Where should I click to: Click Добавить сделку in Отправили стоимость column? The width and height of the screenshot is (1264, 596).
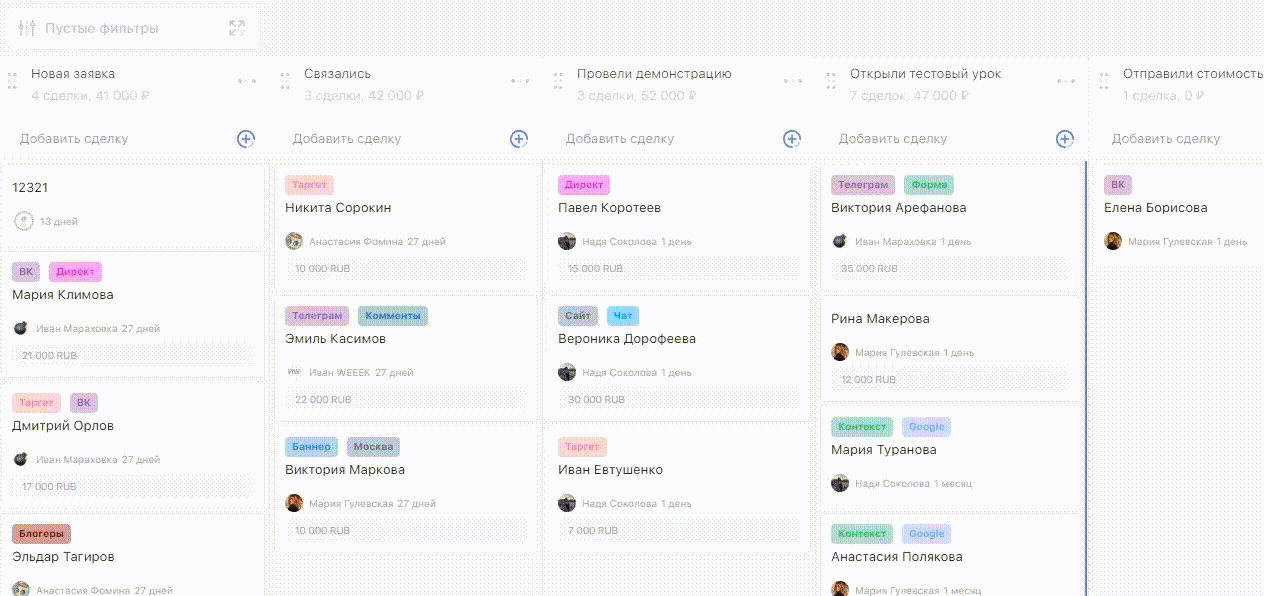pyautogui.click(x=1166, y=139)
